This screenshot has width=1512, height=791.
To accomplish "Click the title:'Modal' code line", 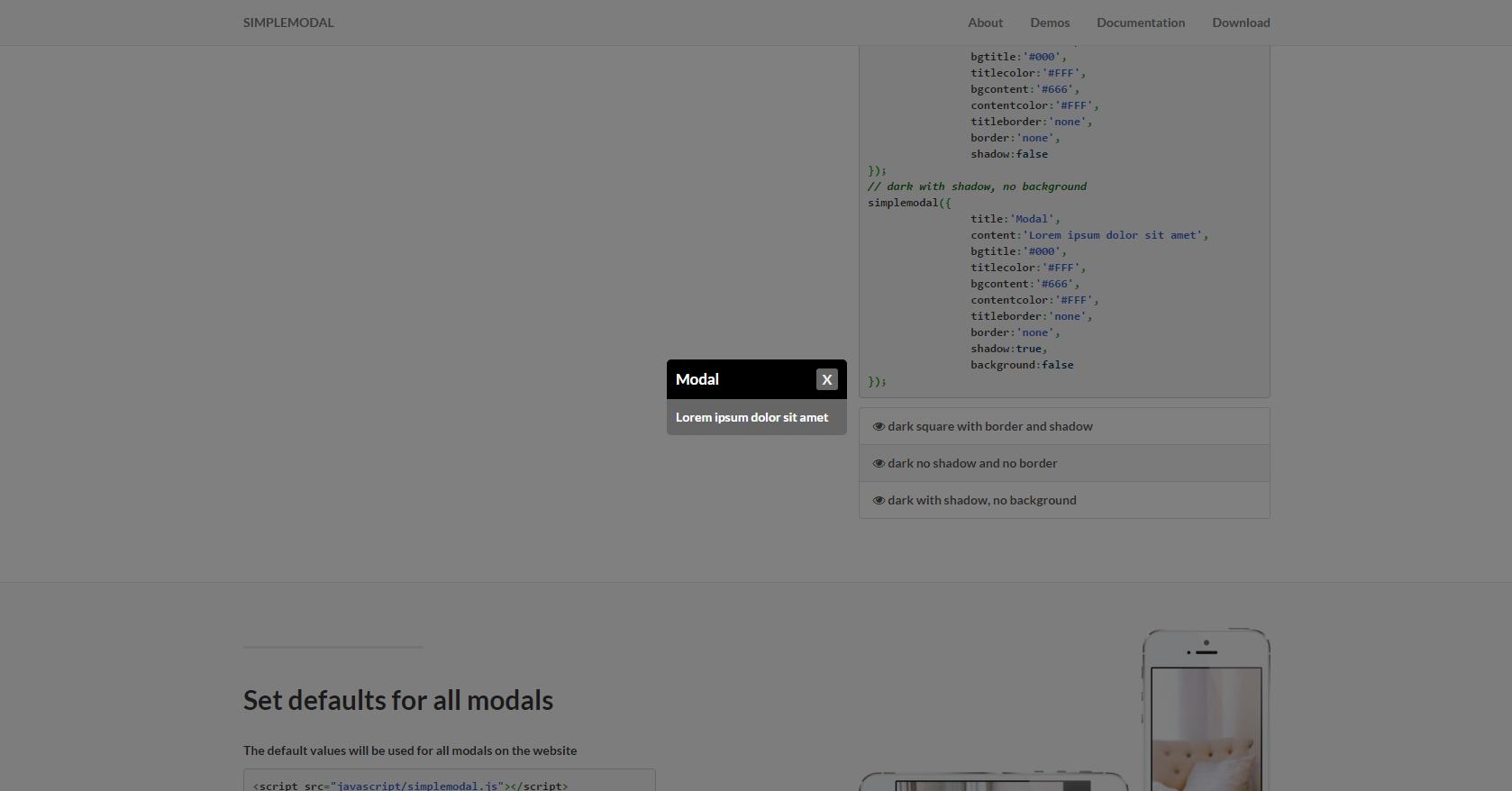I will 1016,219.
